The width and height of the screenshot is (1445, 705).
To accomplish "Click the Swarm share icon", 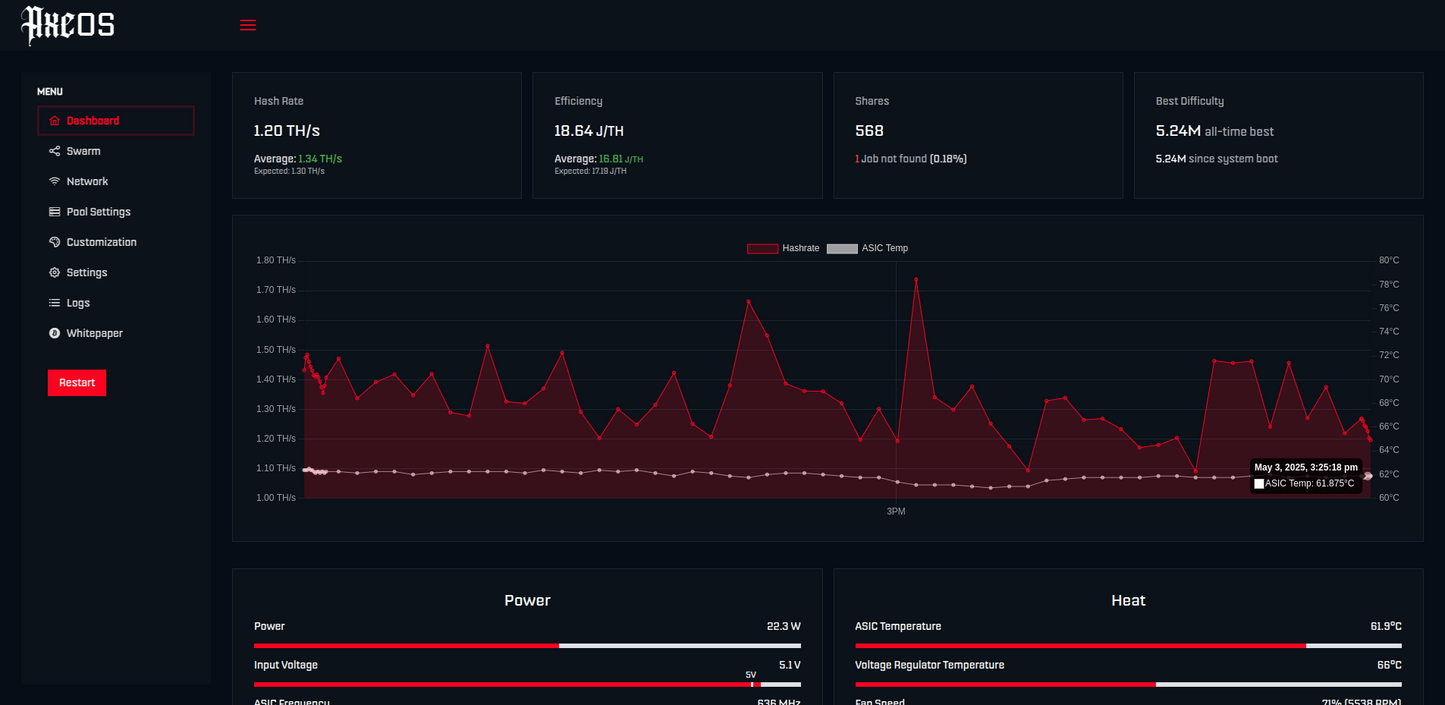I will tap(55, 151).
